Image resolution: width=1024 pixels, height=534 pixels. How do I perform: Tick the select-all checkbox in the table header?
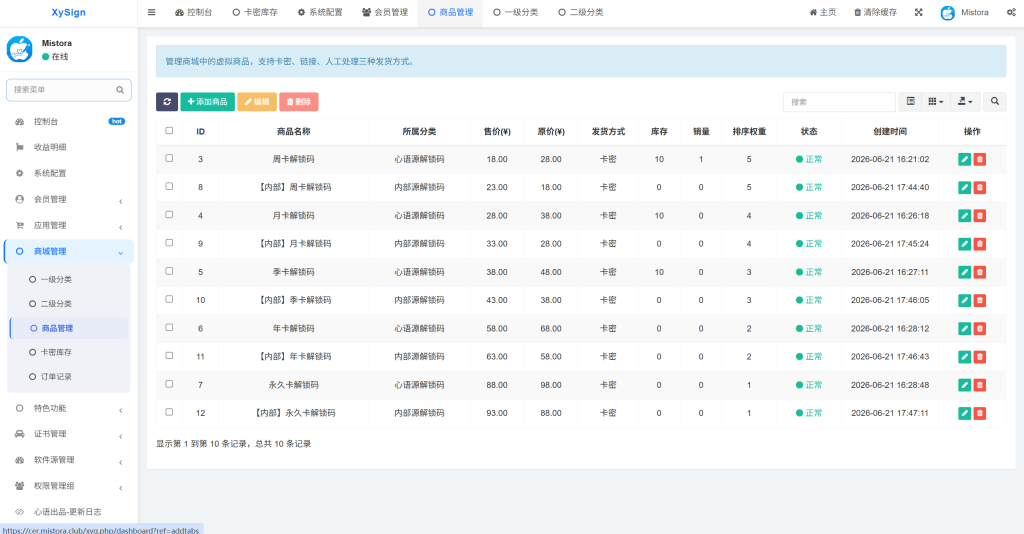[169, 131]
